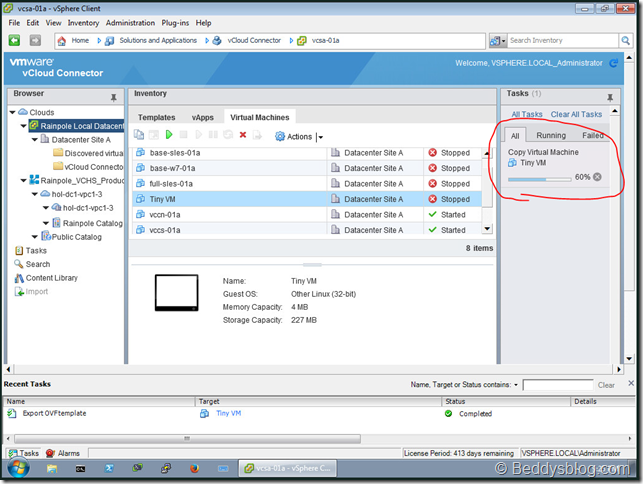This screenshot has height=484, width=643.
Task: Pin the Browser panel
Action: tap(114, 97)
